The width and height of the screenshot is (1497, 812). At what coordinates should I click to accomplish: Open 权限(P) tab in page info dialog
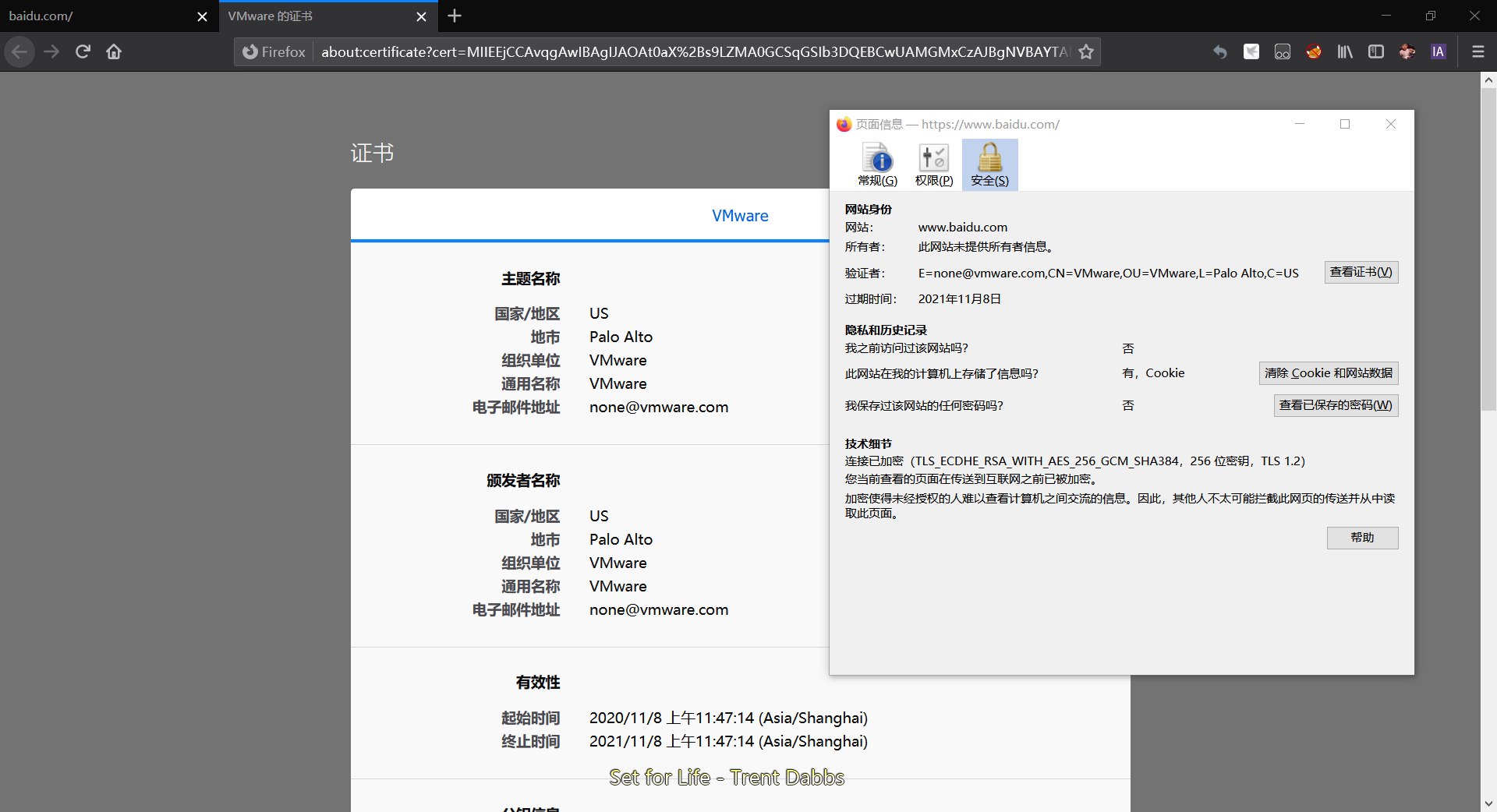click(x=934, y=164)
